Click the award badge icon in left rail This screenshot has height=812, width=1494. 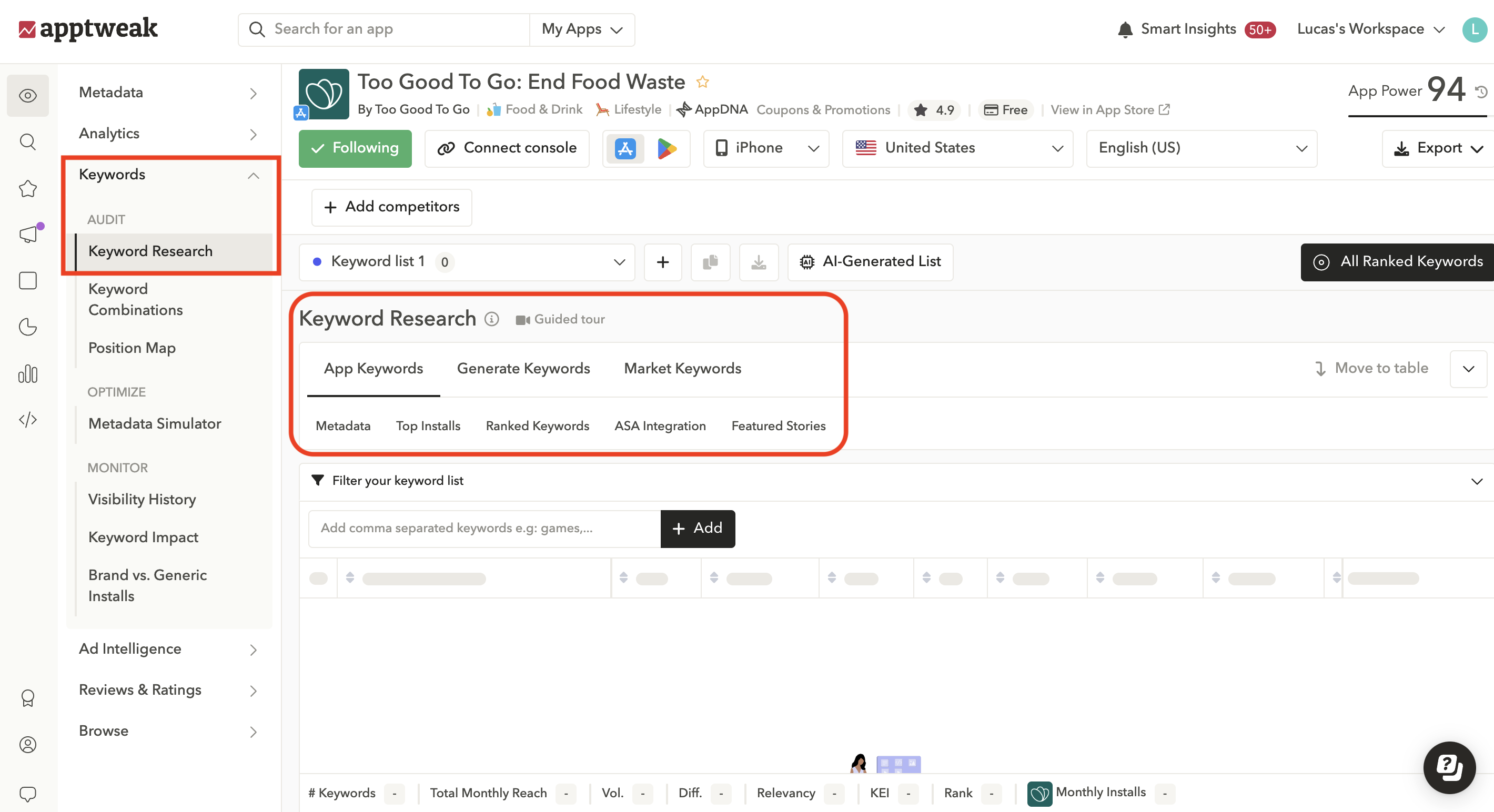[28, 698]
